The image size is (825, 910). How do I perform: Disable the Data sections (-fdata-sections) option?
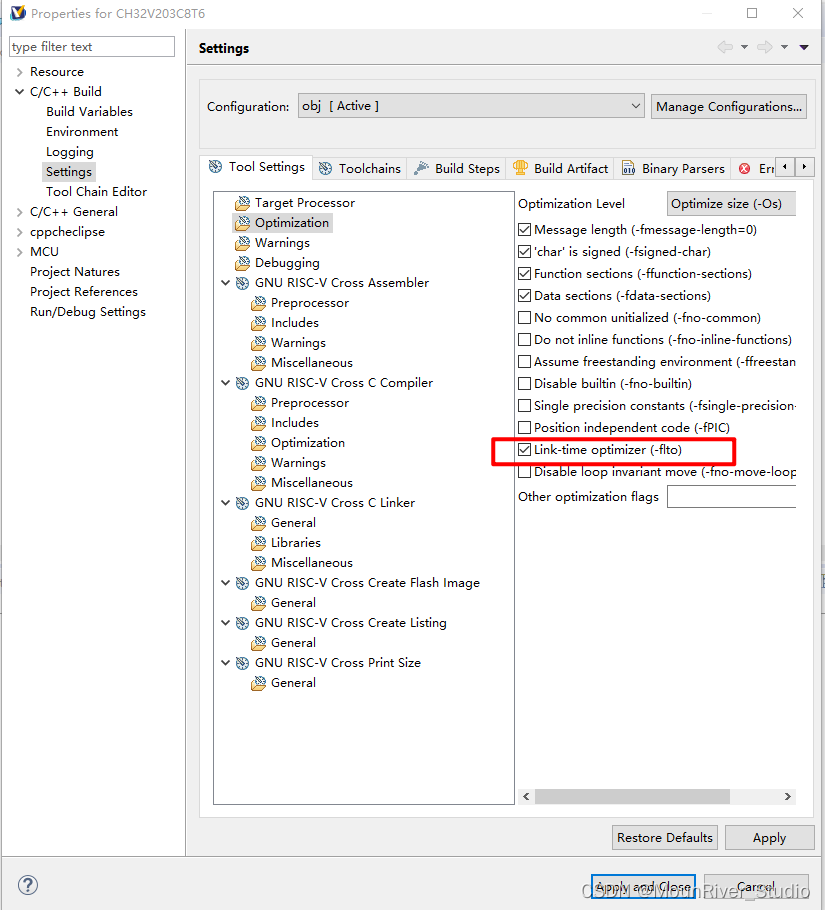(x=524, y=295)
